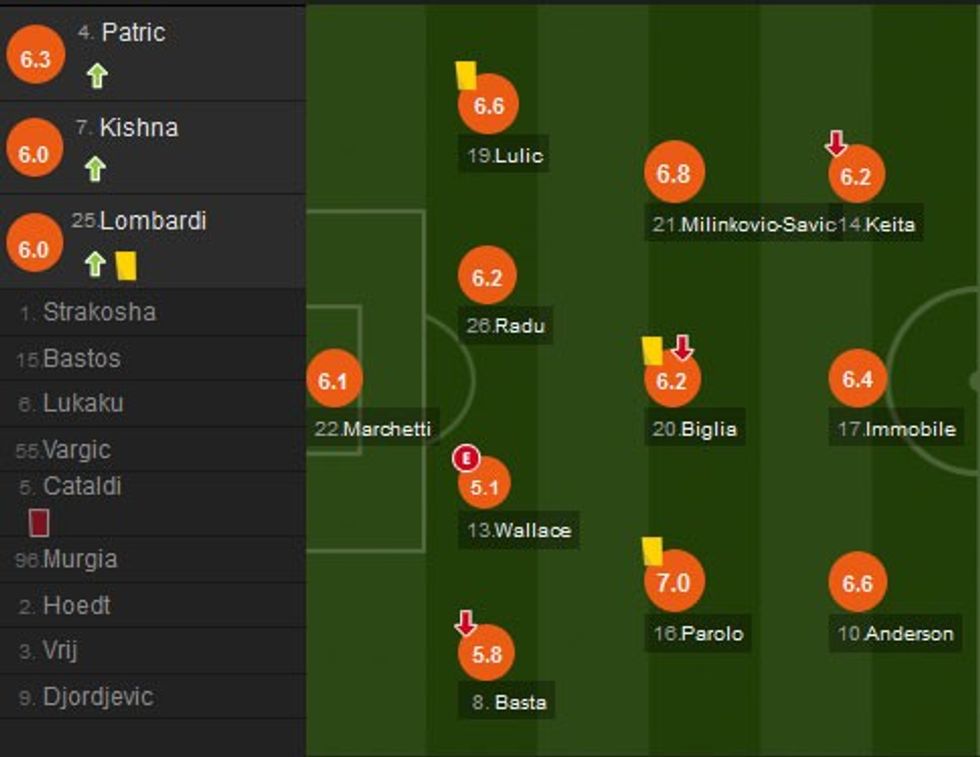Open Lukaku's player entry
This screenshot has height=757, width=980.
(x=83, y=404)
